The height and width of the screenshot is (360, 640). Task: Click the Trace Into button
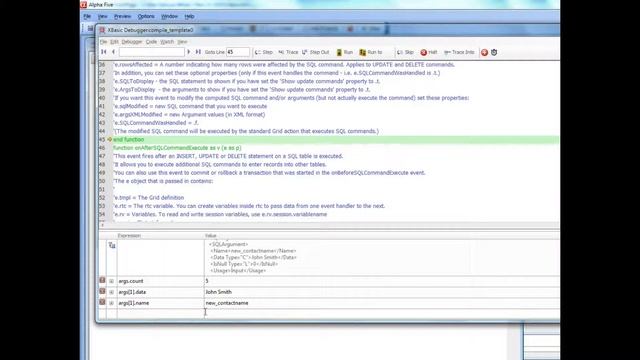point(459,52)
